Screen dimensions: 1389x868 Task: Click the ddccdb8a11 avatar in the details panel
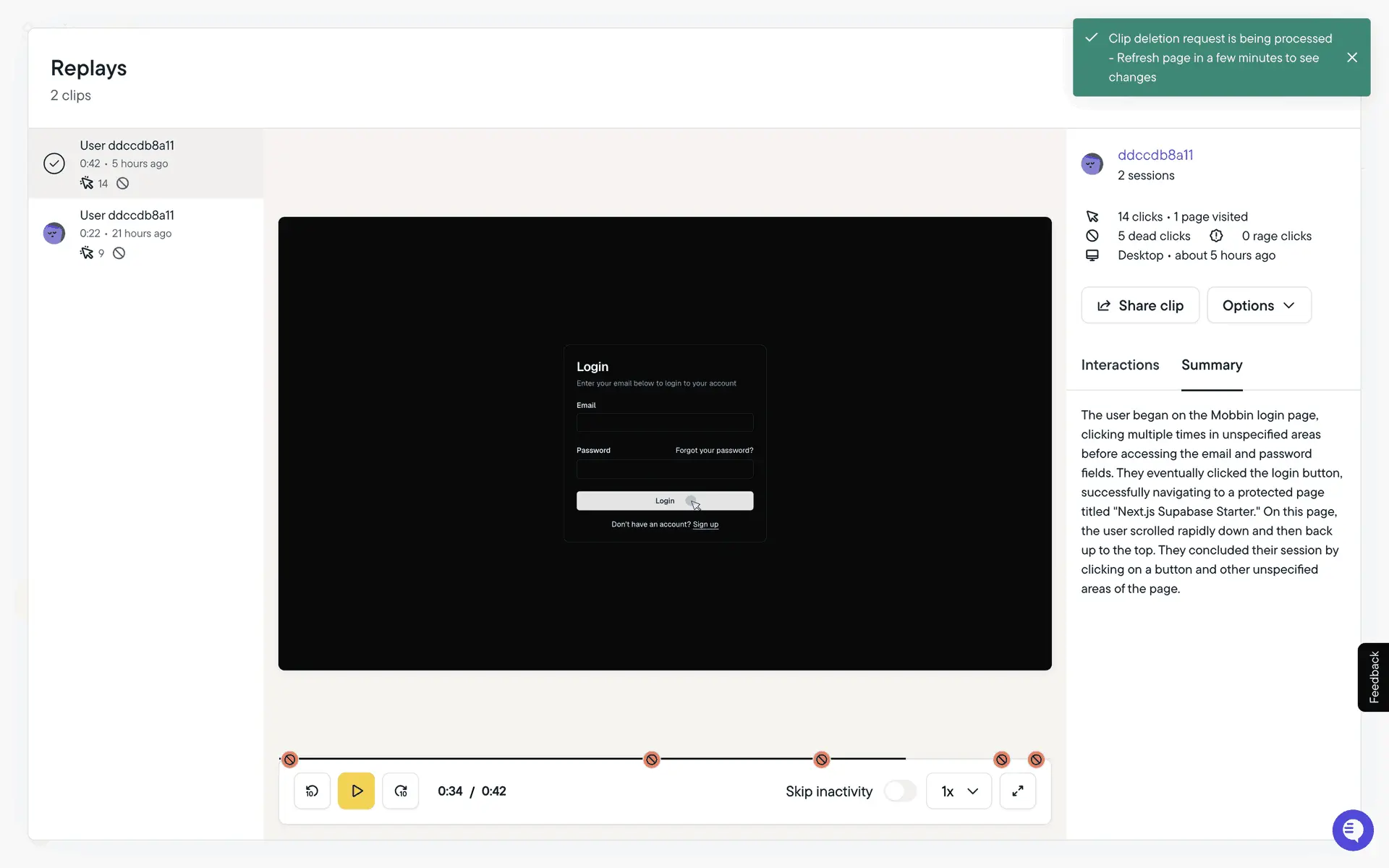[1092, 164]
